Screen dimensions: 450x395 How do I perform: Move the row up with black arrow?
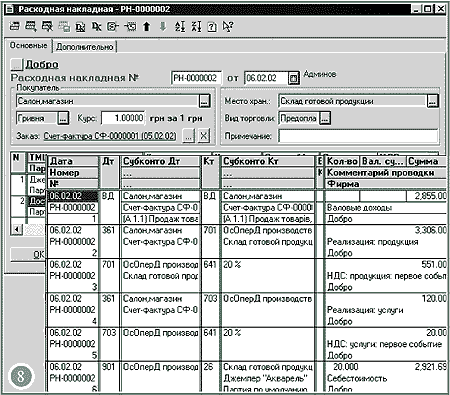(146, 26)
